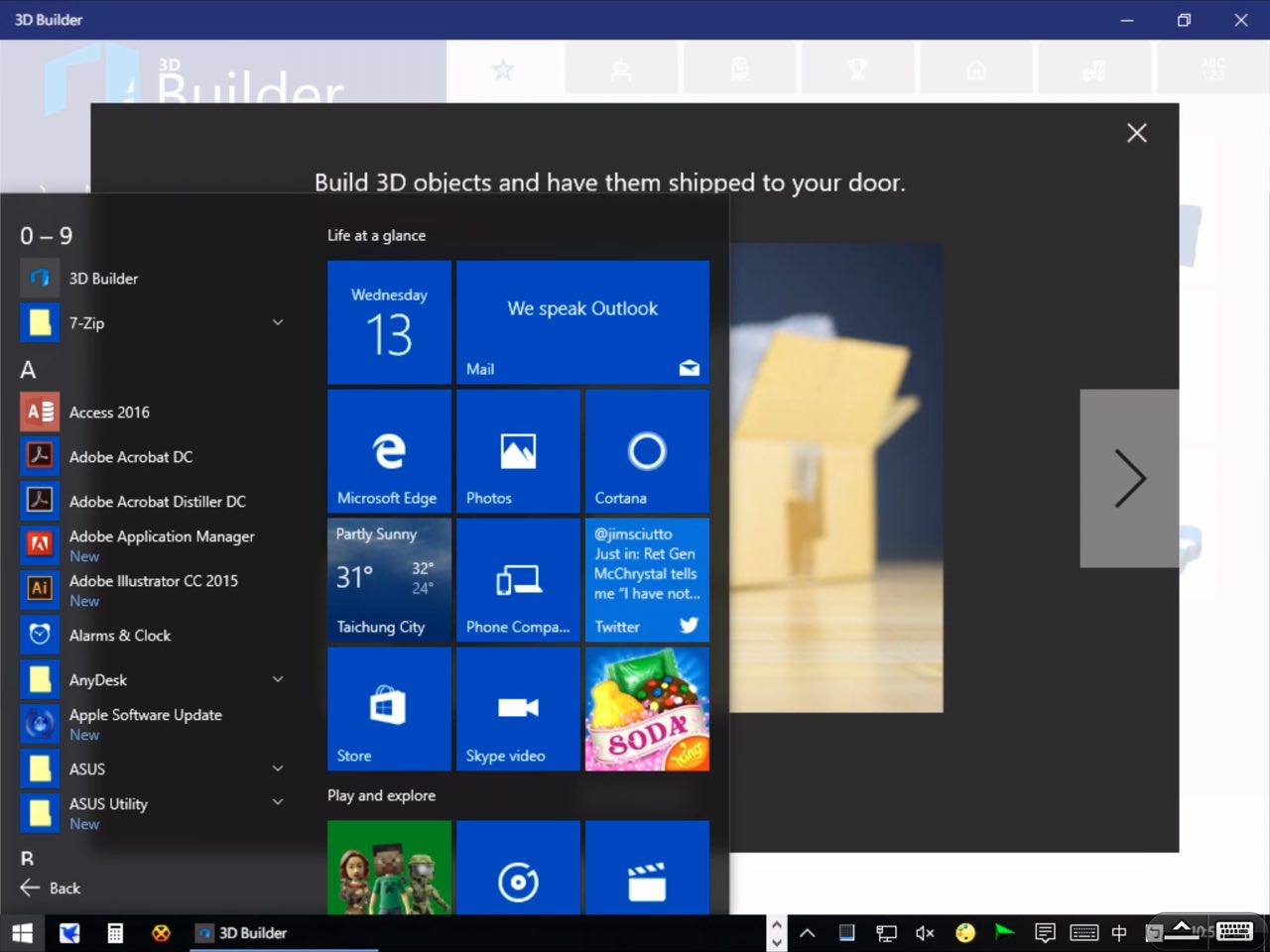Open the Taichung City weather tile
1270x952 pixels.
point(389,580)
